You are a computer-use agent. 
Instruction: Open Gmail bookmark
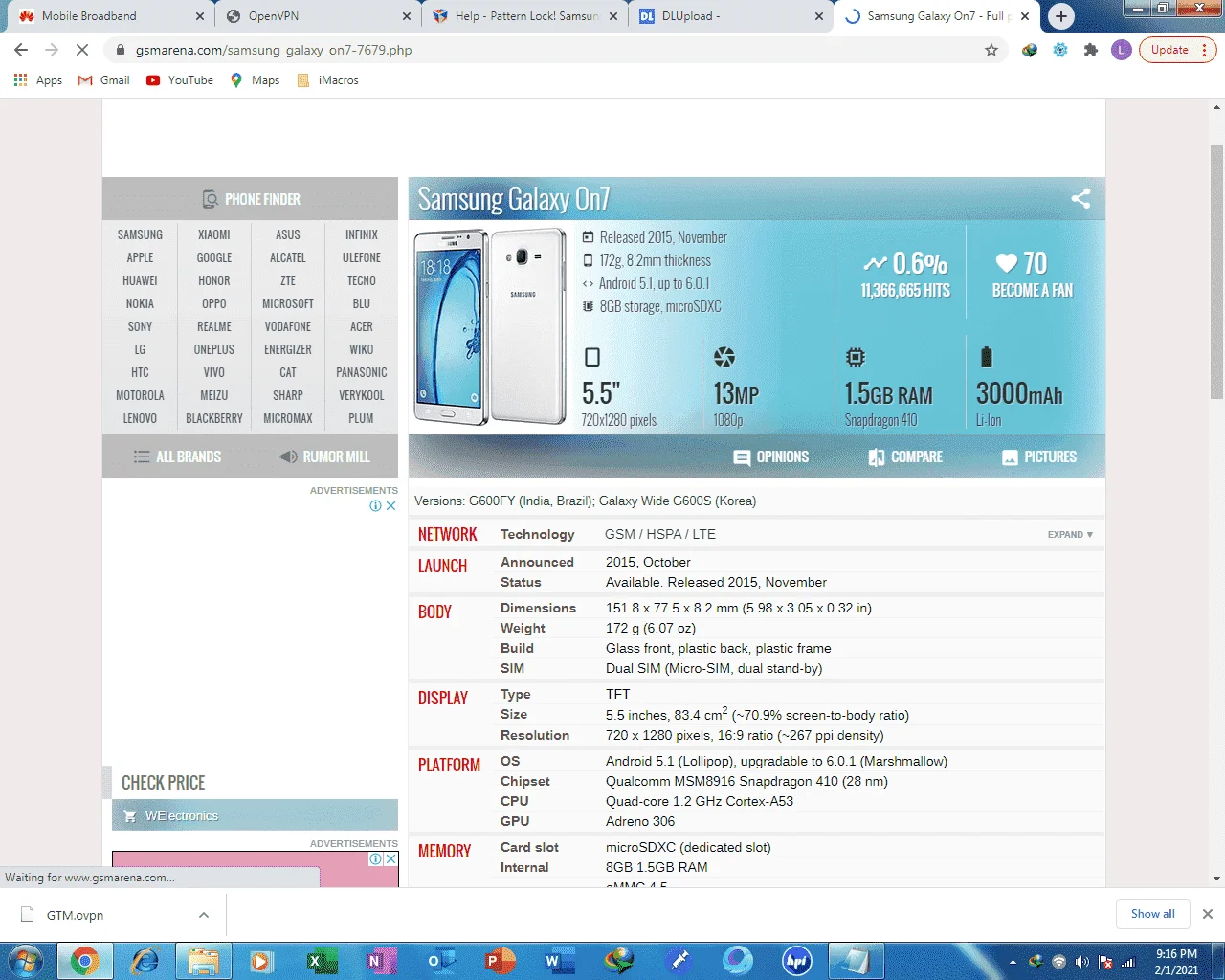(103, 80)
